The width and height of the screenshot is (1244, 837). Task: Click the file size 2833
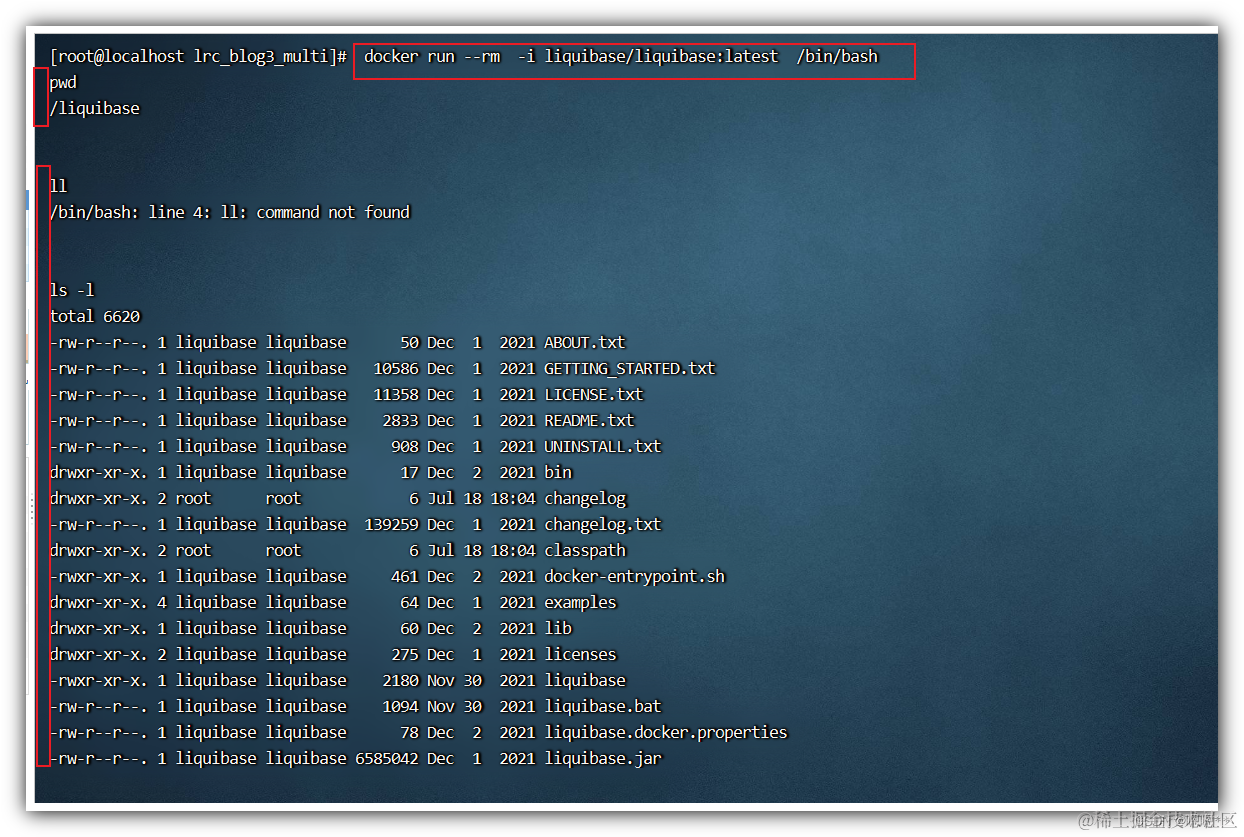[400, 420]
